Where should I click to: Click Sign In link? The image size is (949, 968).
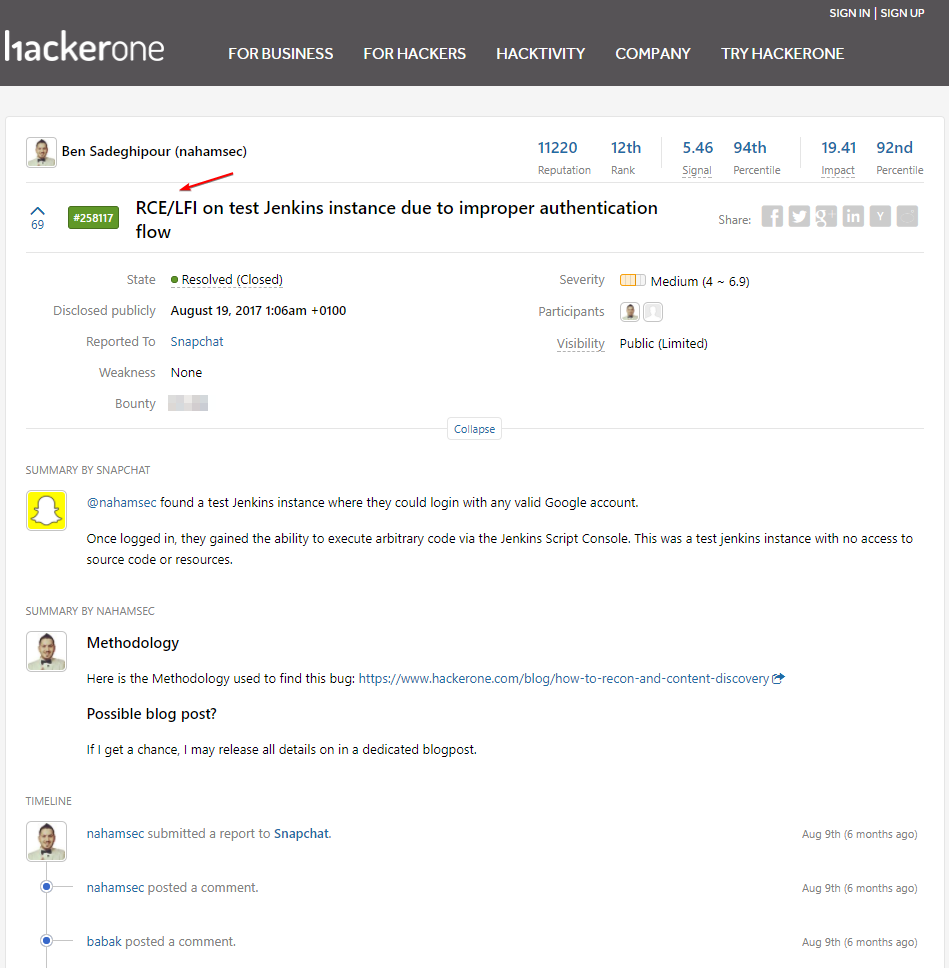click(849, 13)
